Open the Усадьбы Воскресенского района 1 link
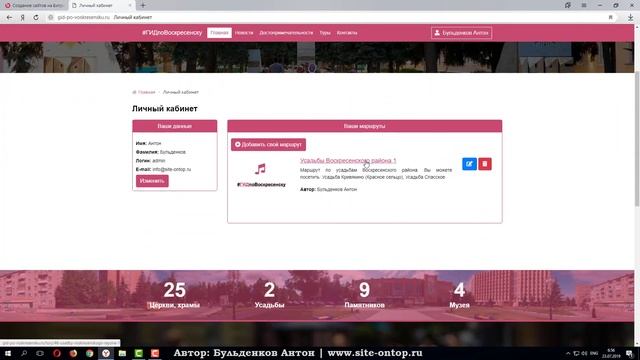This screenshot has width=640, height=360. (348, 160)
